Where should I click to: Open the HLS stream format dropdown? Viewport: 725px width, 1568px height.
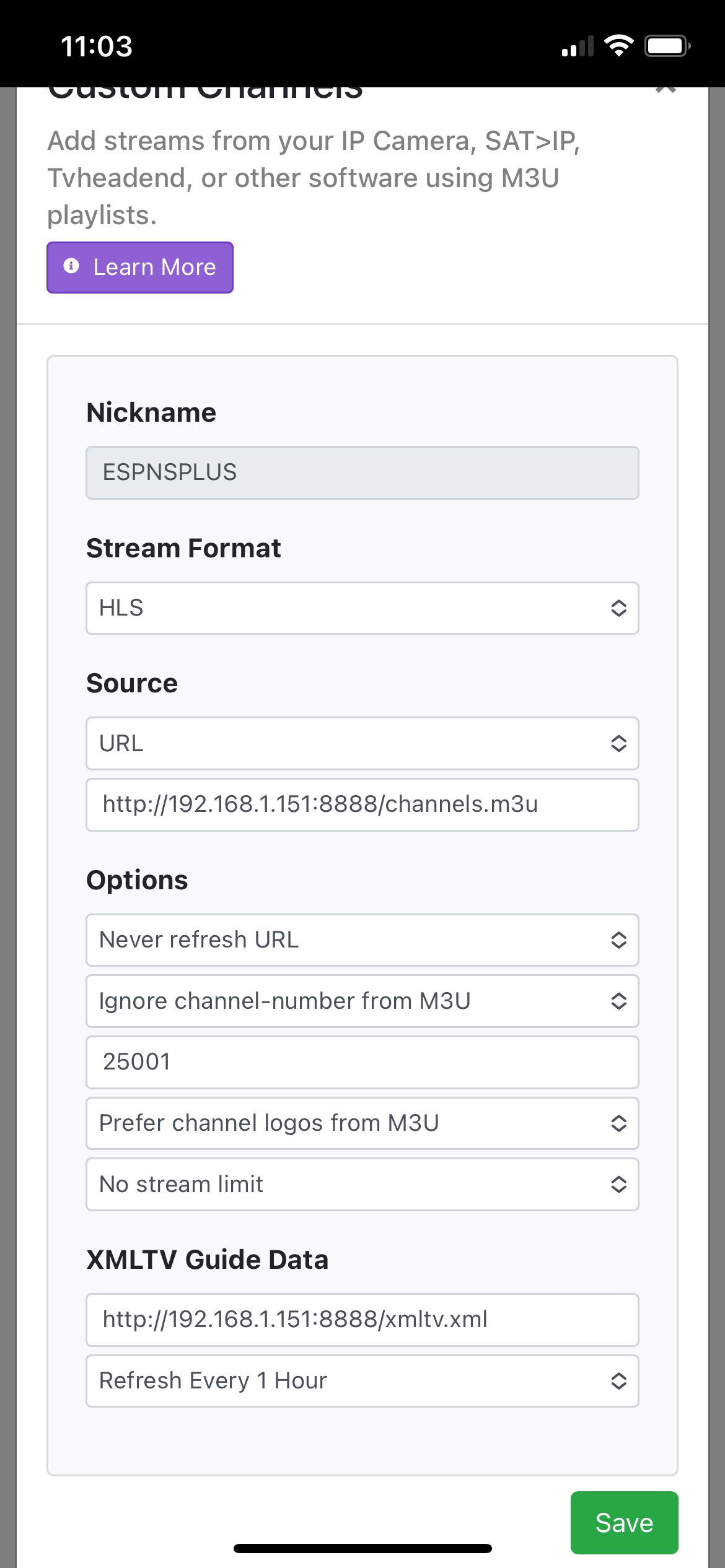pos(362,608)
